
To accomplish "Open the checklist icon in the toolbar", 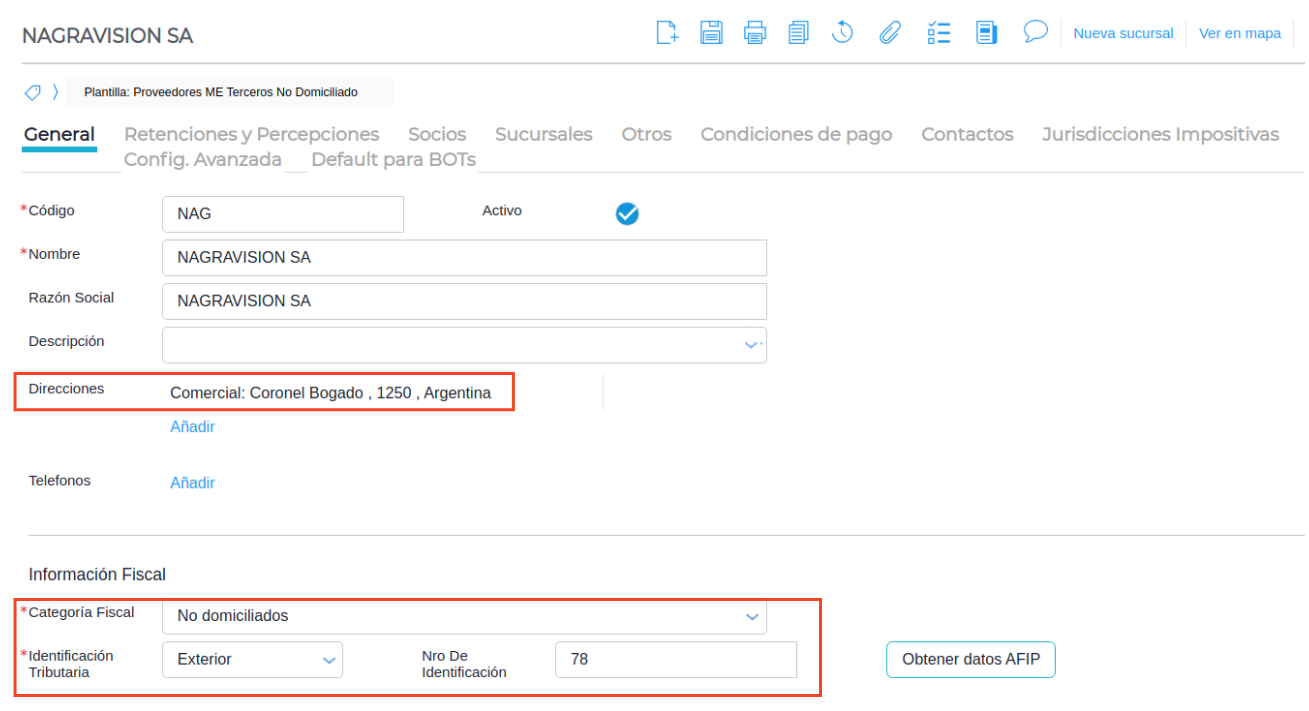I will (x=938, y=33).
